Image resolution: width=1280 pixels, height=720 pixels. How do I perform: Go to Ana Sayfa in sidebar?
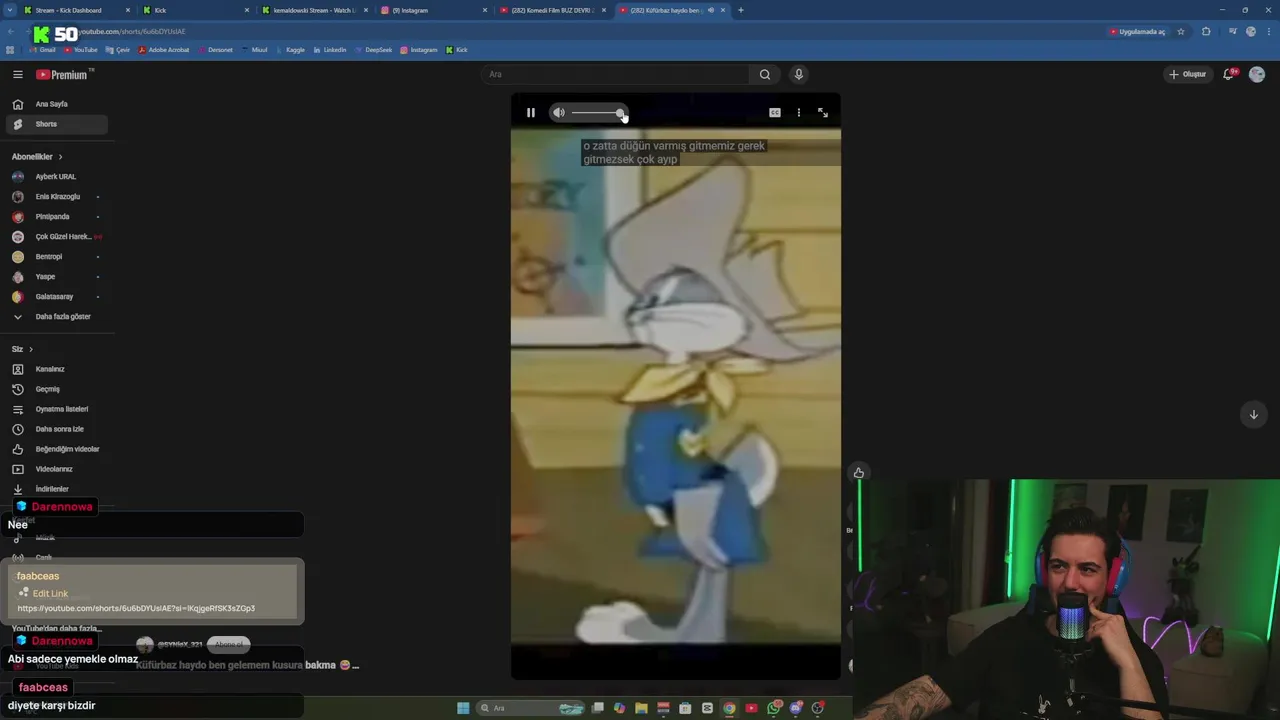[55, 104]
